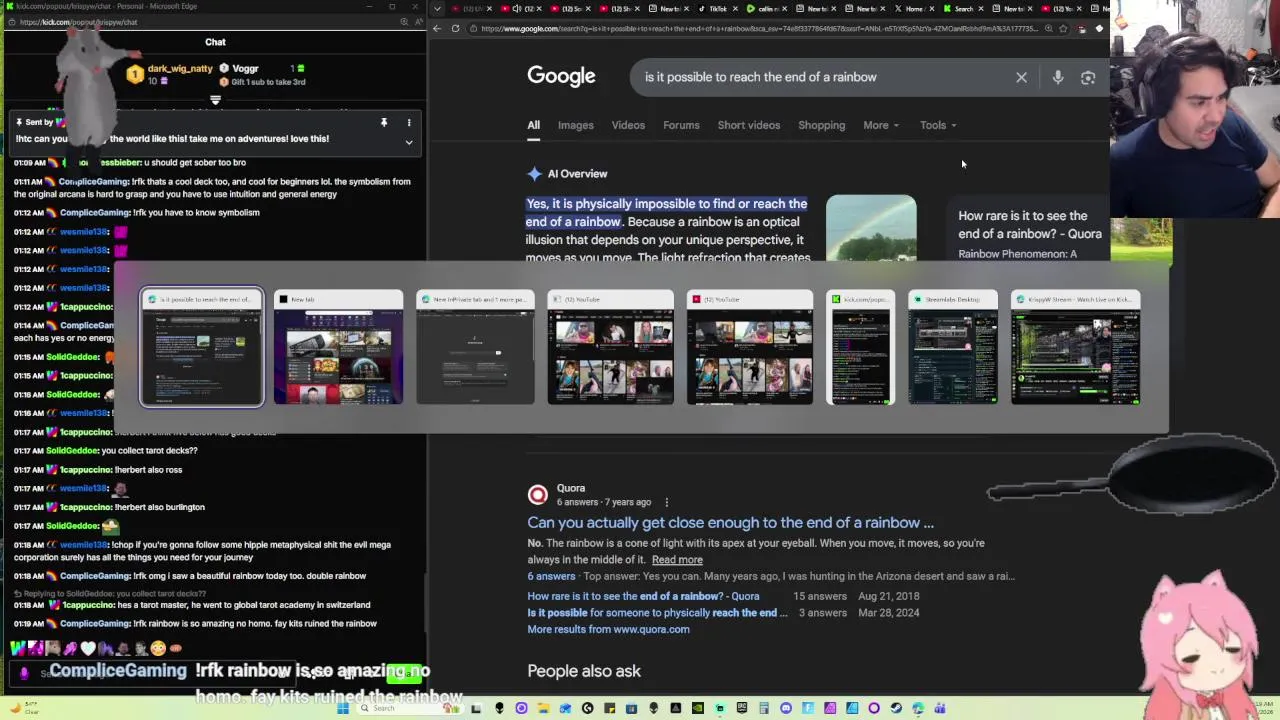Open 'How rare is it' Quora card on right
The image size is (1280, 720).
(1030, 225)
